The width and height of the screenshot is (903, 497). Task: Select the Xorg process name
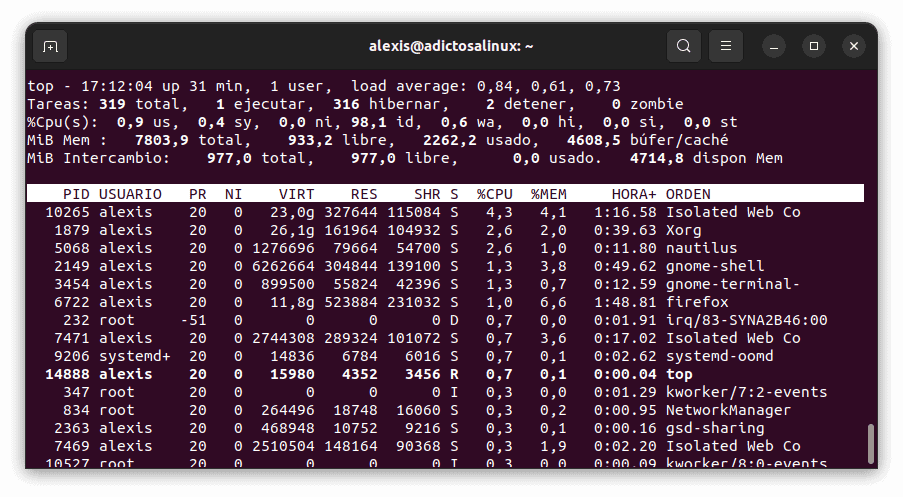(x=684, y=230)
